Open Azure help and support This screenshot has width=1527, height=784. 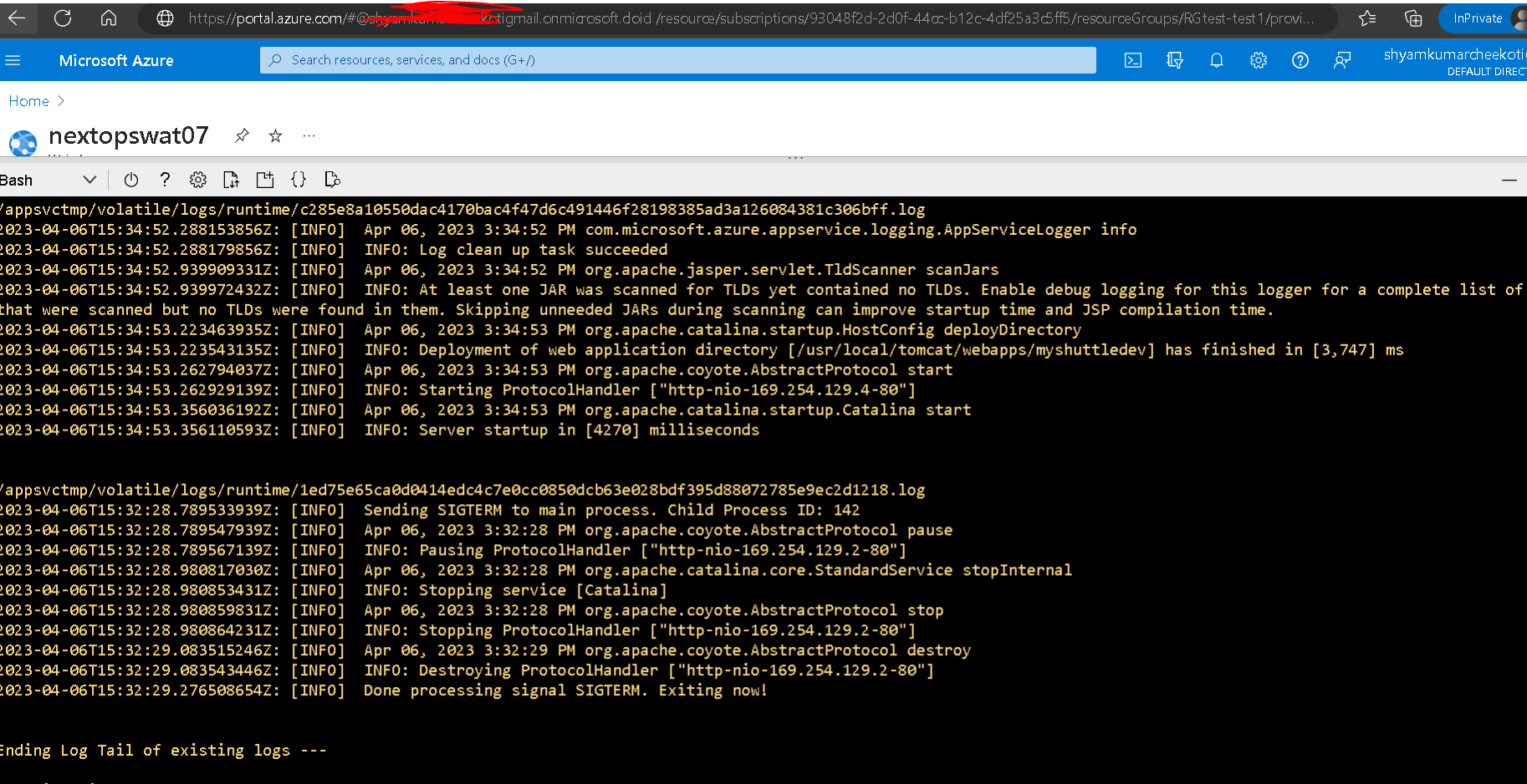click(x=1300, y=60)
